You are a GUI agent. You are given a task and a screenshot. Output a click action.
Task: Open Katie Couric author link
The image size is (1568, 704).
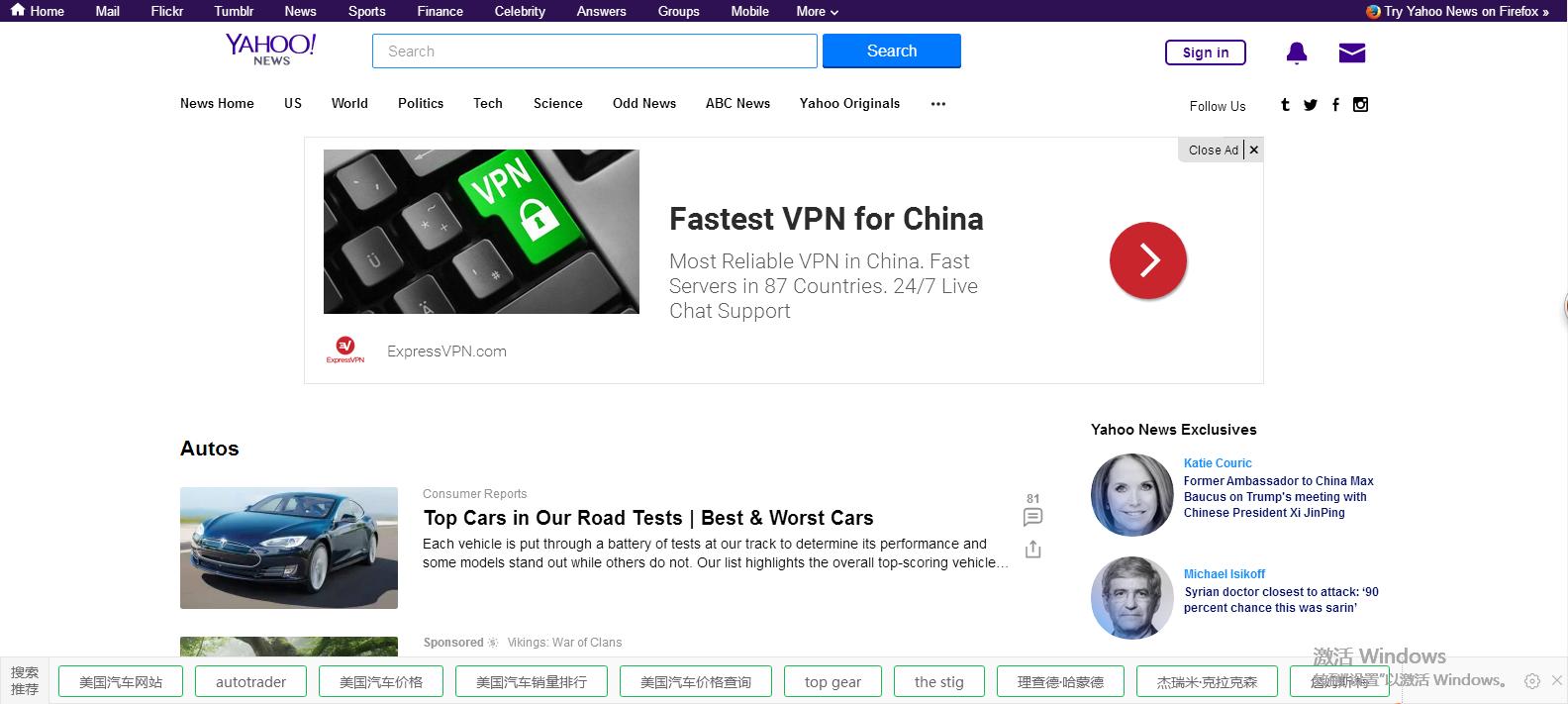(x=1218, y=462)
